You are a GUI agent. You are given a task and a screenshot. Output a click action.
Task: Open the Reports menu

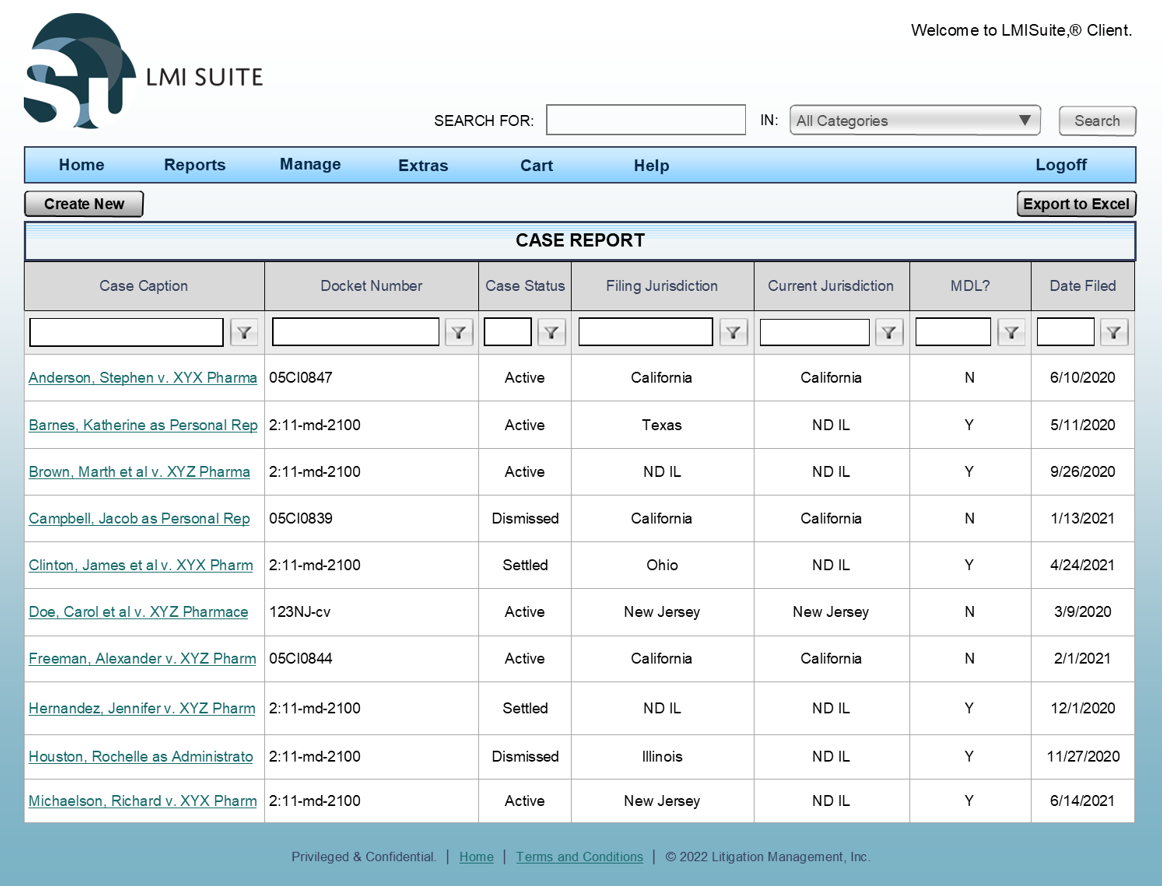click(195, 165)
